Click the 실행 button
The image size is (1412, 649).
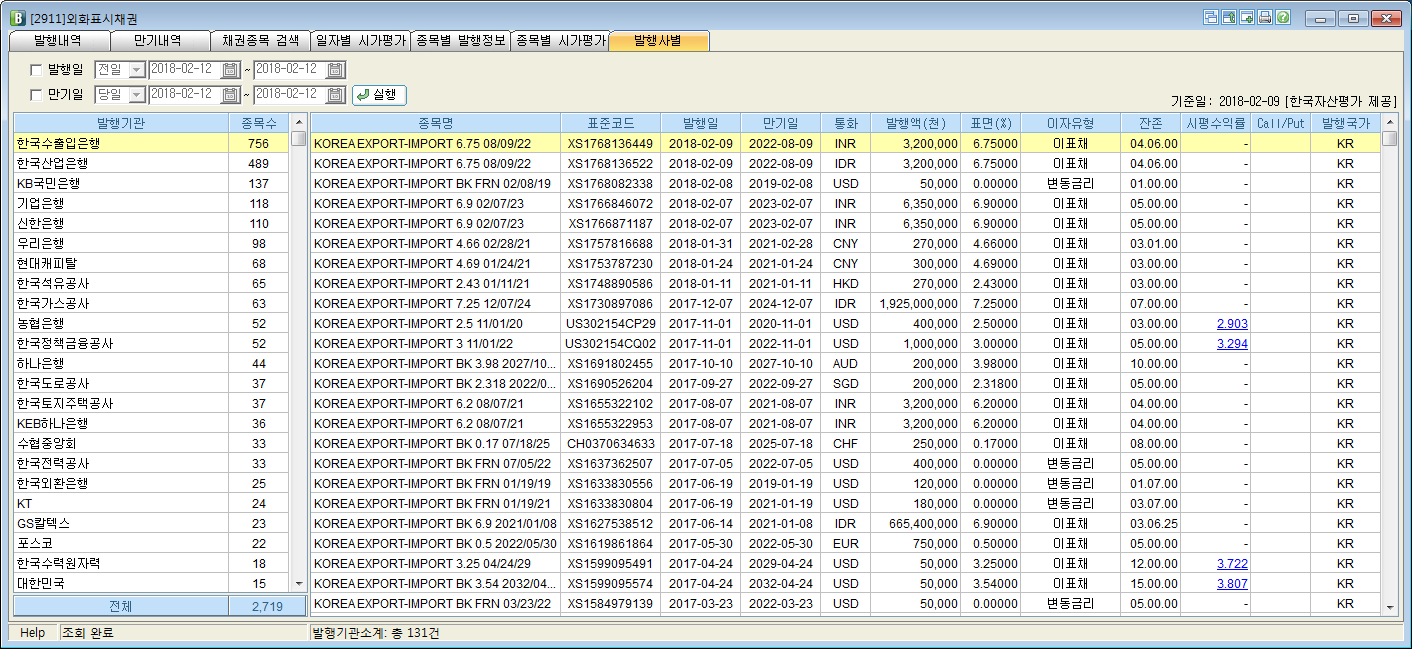[x=379, y=95]
